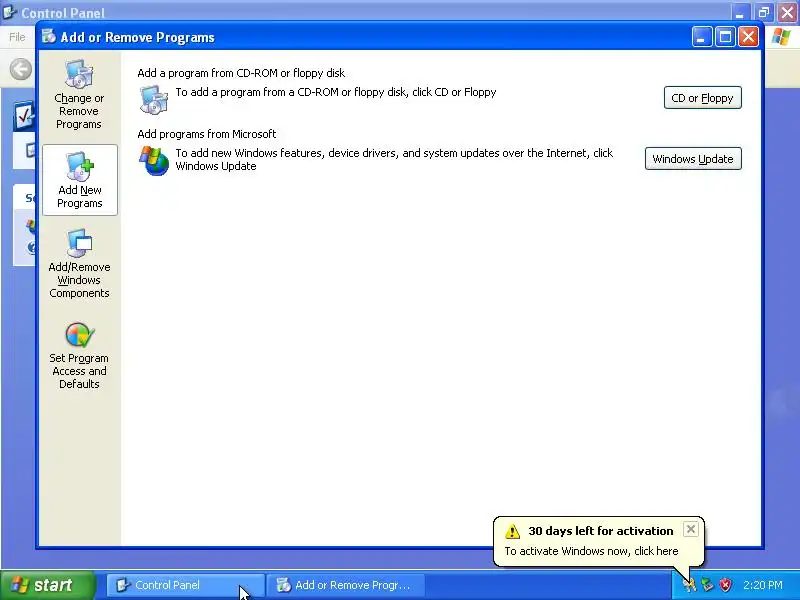Switch to Add or Remove Programs taskbar button
800x600 pixels.
click(345, 585)
